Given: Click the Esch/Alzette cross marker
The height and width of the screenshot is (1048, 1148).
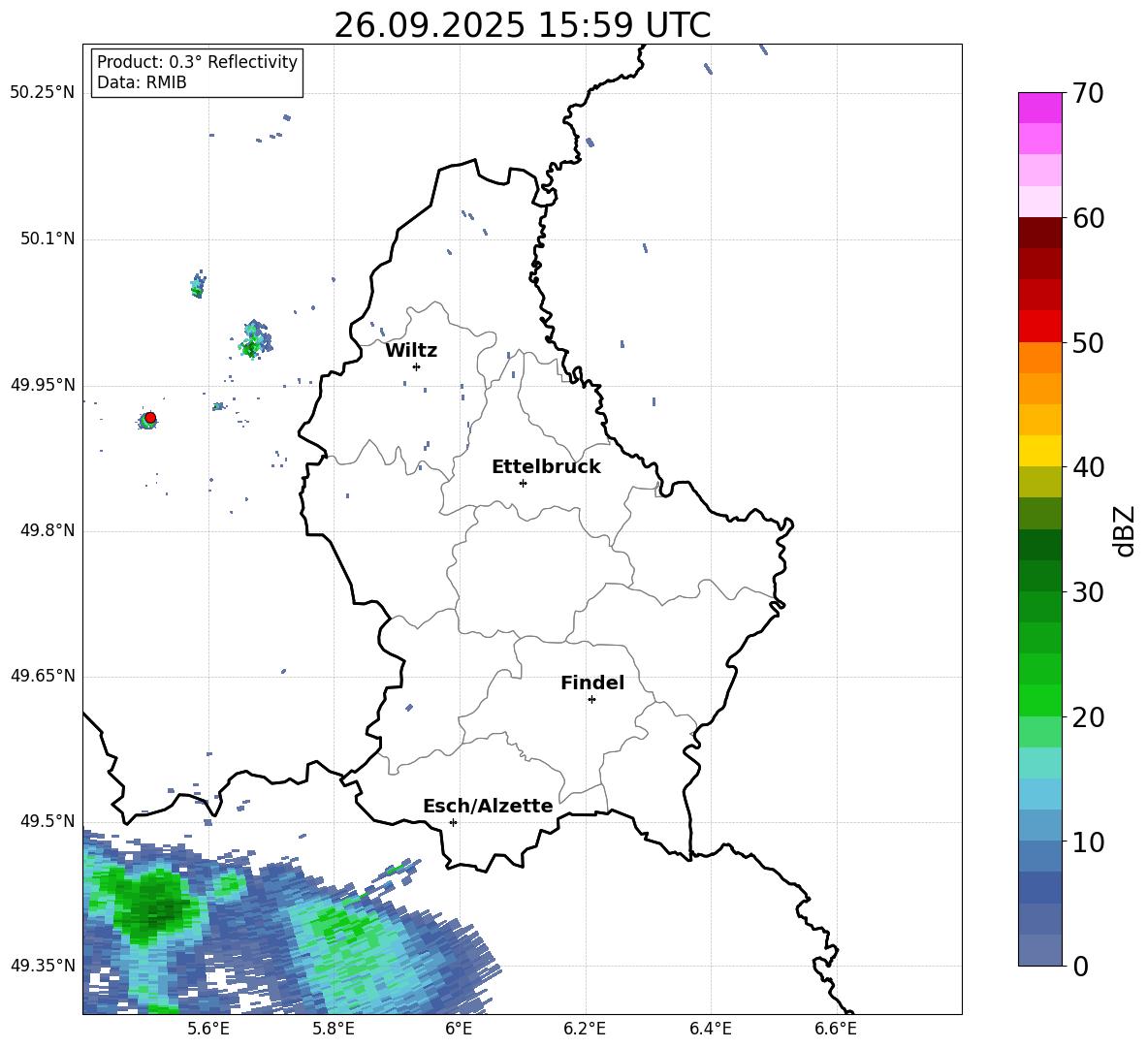Looking at the screenshot, I should (x=453, y=822).
